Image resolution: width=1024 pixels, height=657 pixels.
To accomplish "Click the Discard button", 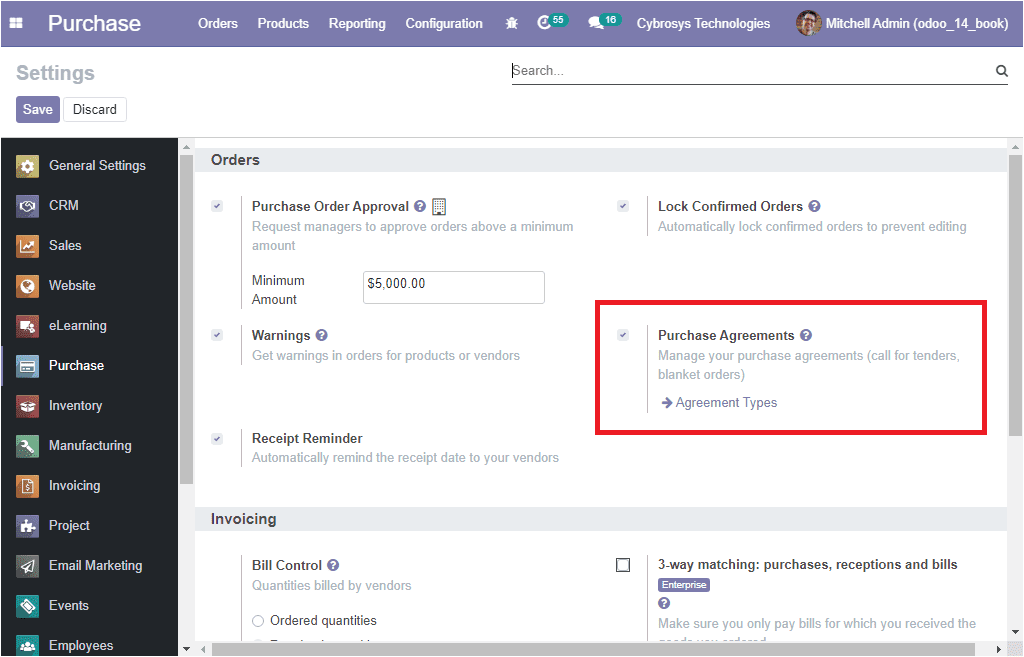I will coord(95,110).
